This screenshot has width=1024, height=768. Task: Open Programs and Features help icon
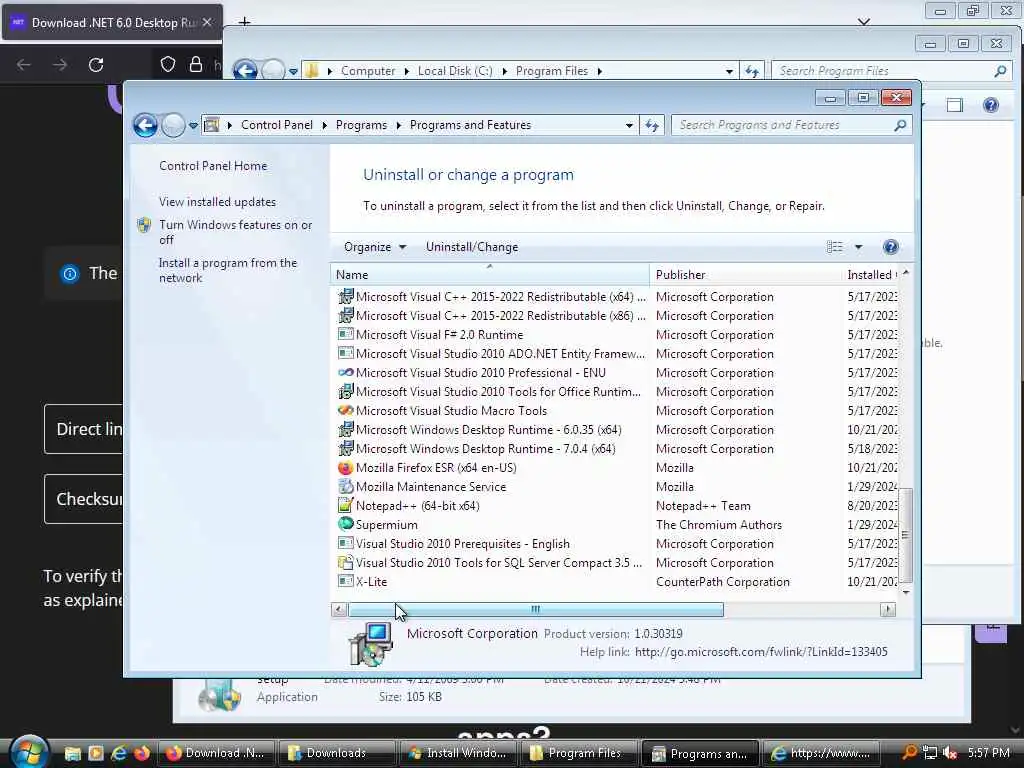click(890, 247)
